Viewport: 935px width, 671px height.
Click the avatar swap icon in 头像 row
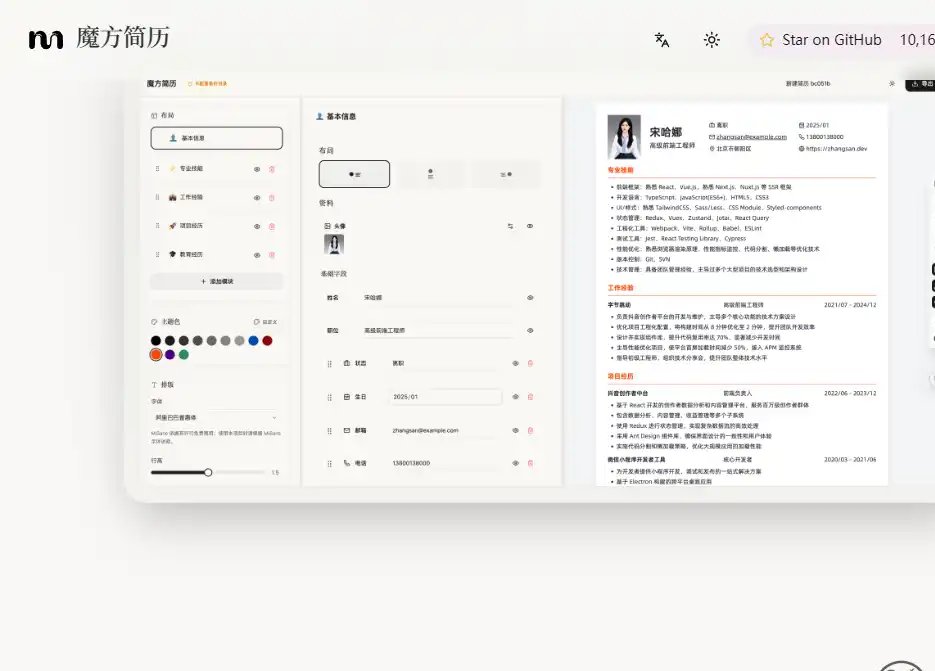(510, 226)
